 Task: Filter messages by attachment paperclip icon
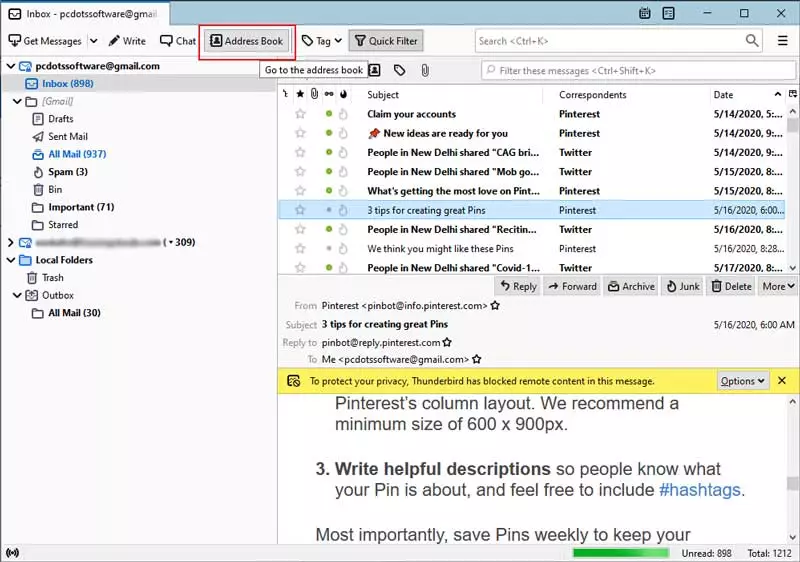pos(424,70)
